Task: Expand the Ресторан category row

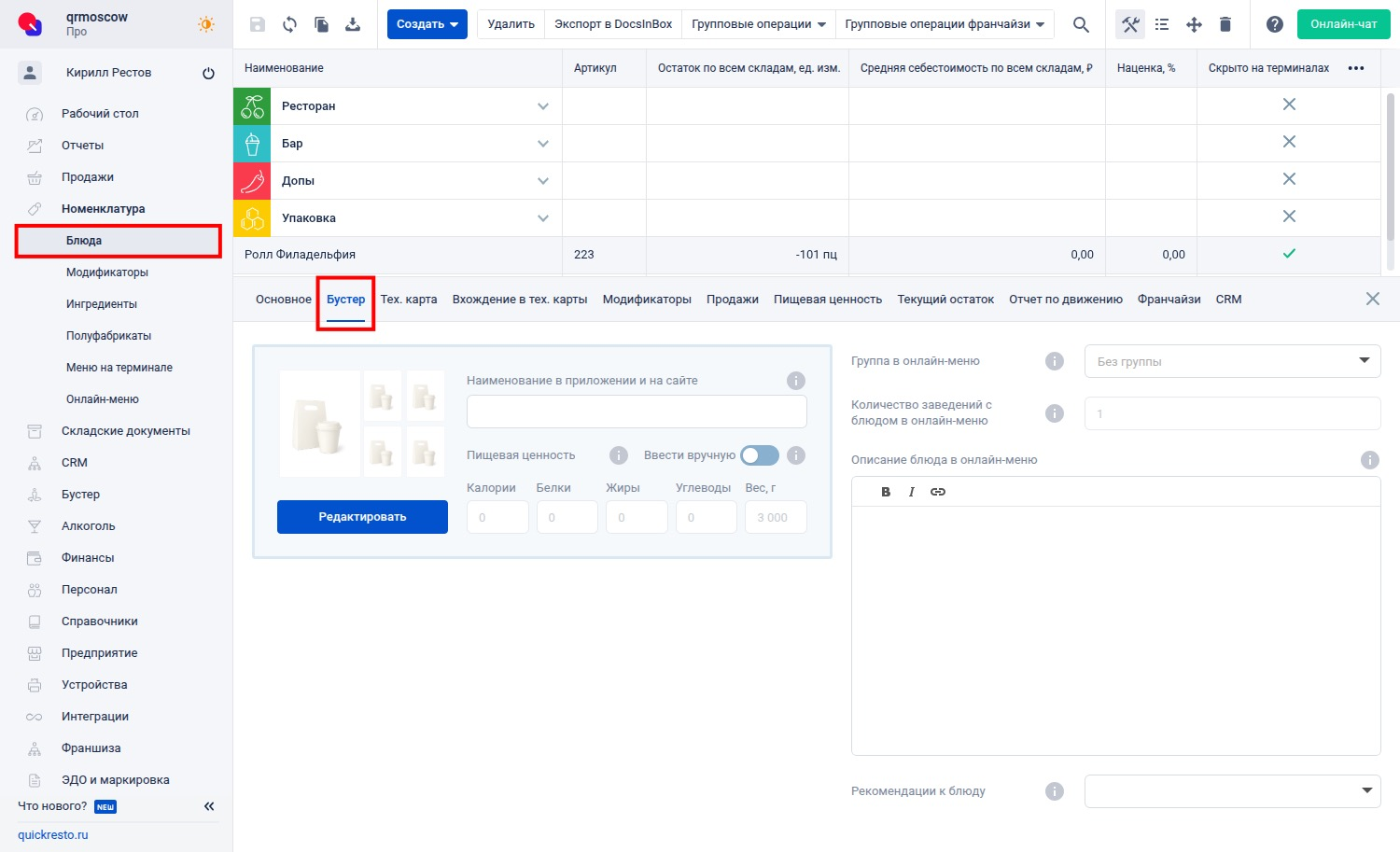Action: coord(542,106)
